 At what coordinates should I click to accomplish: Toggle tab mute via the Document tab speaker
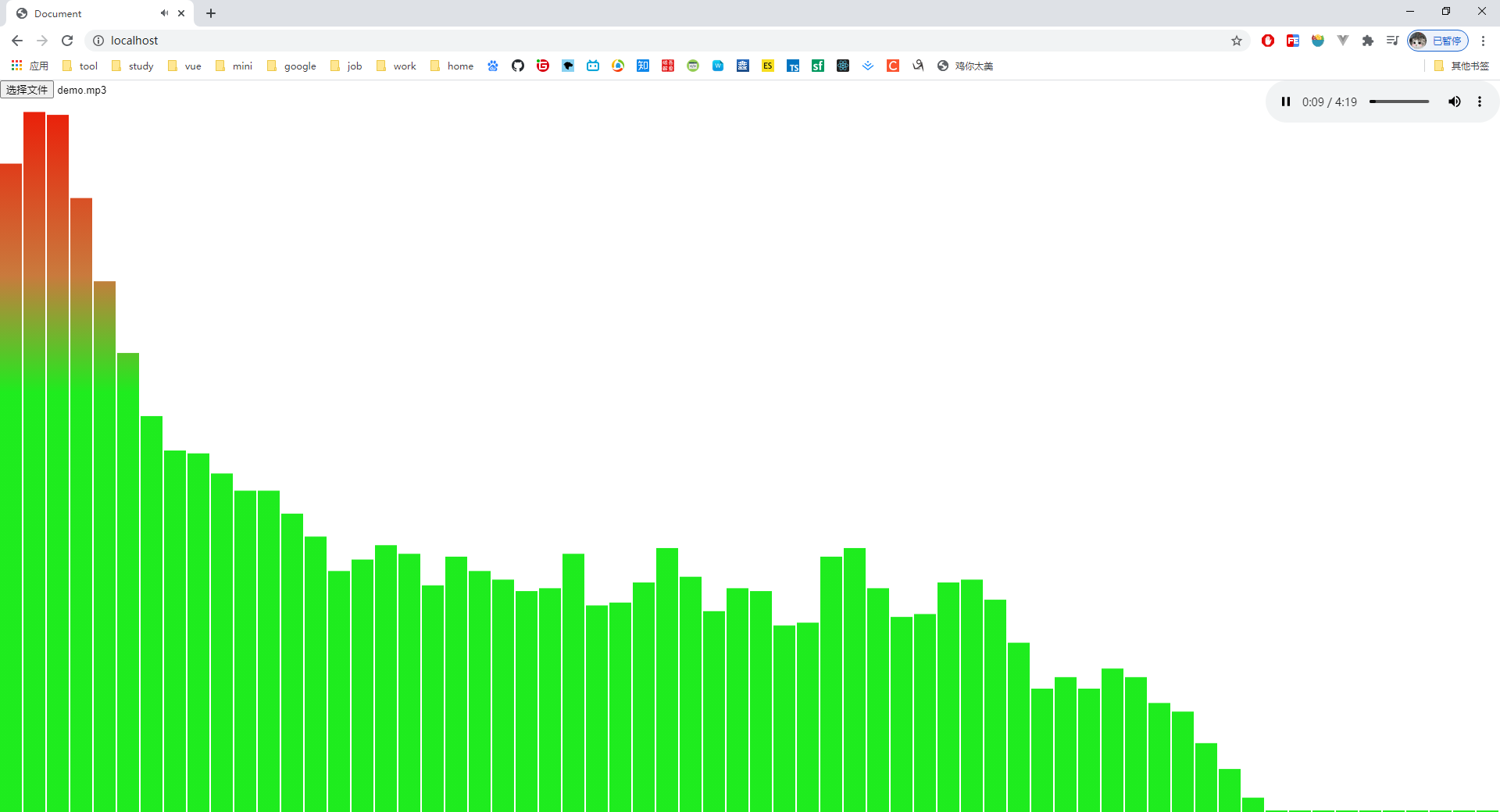(x=164, y=13)
